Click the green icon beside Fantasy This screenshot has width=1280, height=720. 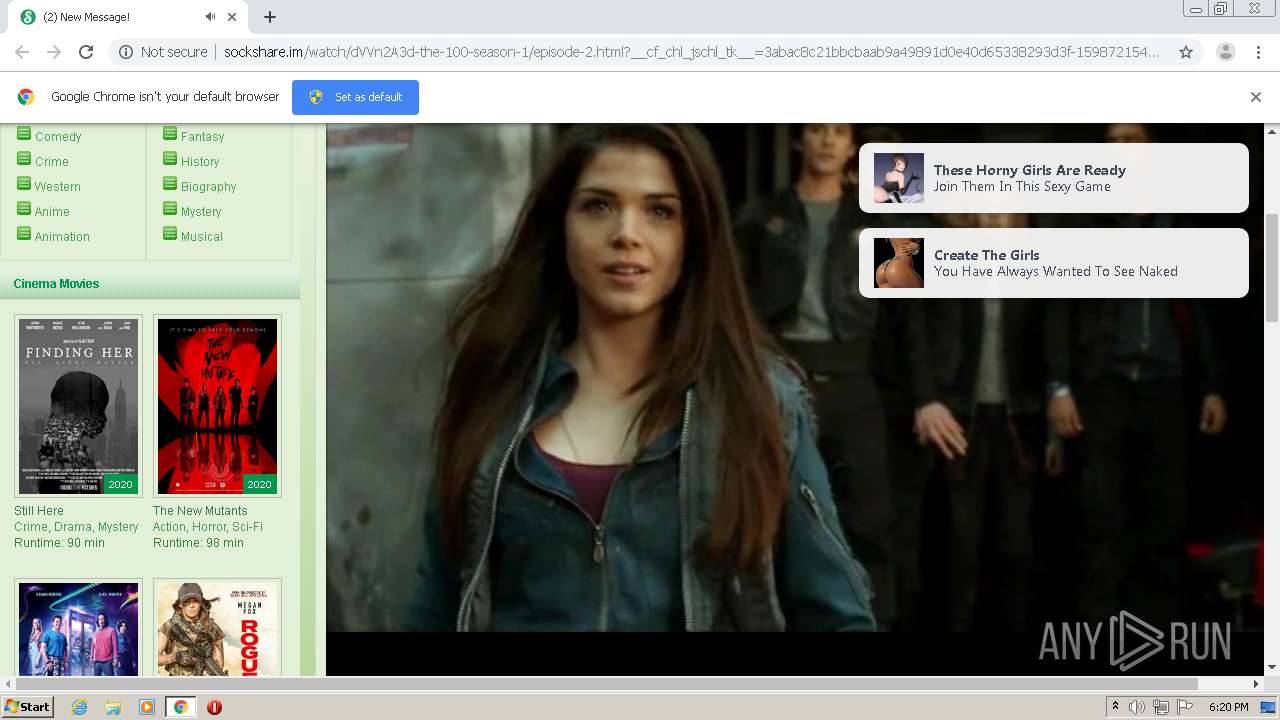(x=170, y=134)
